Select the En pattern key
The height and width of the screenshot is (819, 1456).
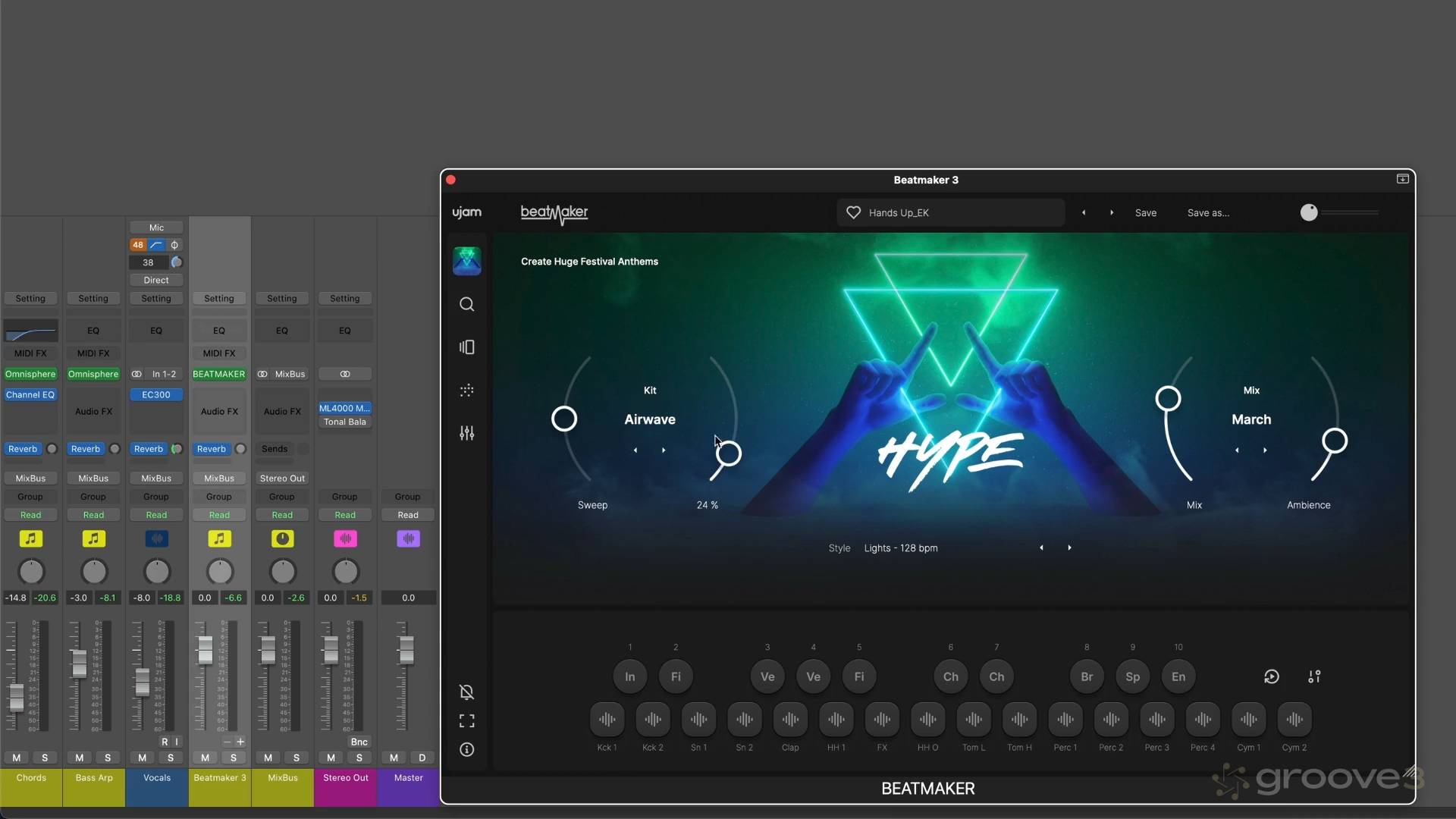tap(1178, 676)
